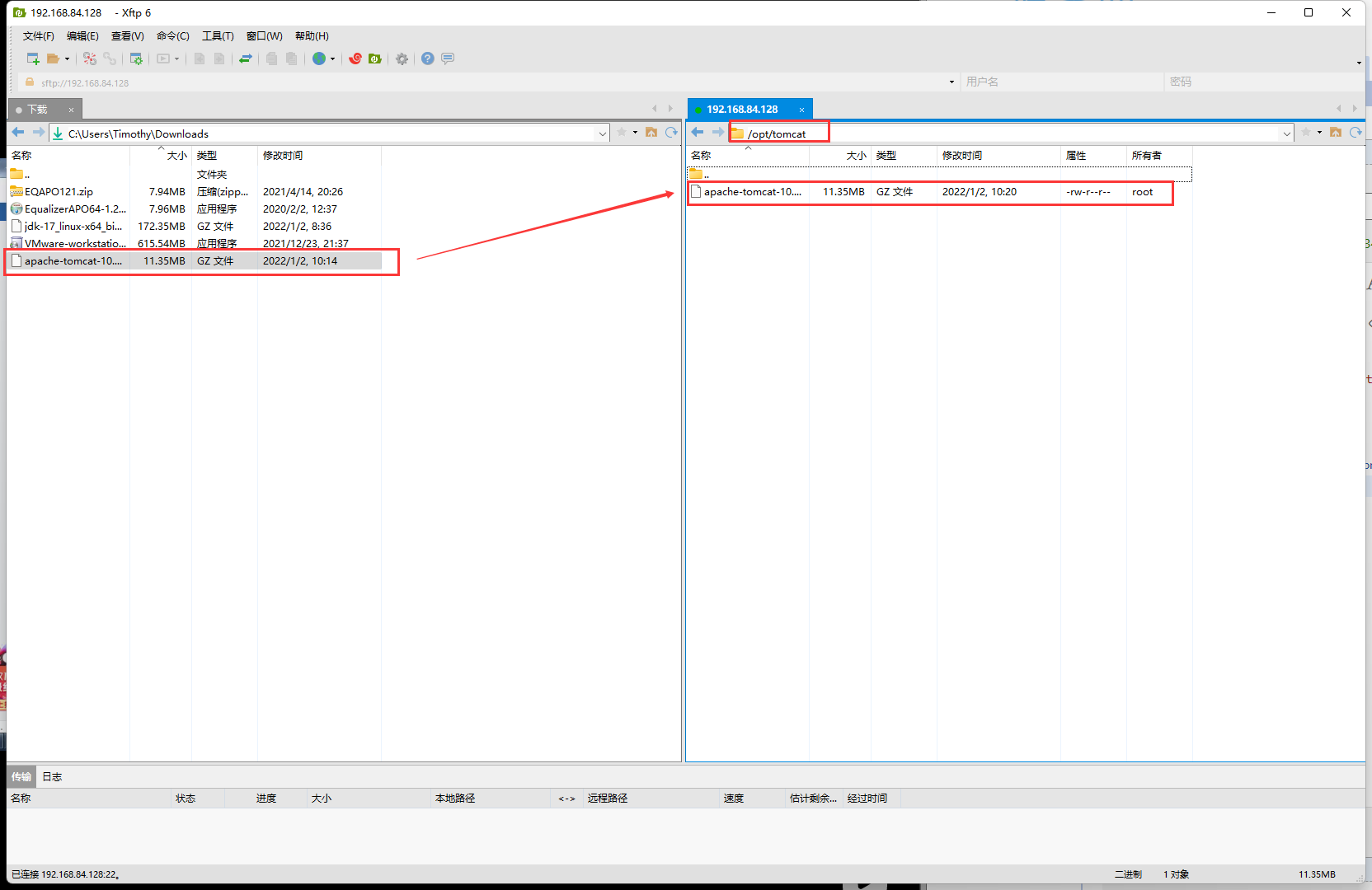Image resolution: width=1372 pixels, height=890 pixels.
Task: Click the green Xftp icon in the toolbar
Action: pyautogui.click(x=375, y=59)
